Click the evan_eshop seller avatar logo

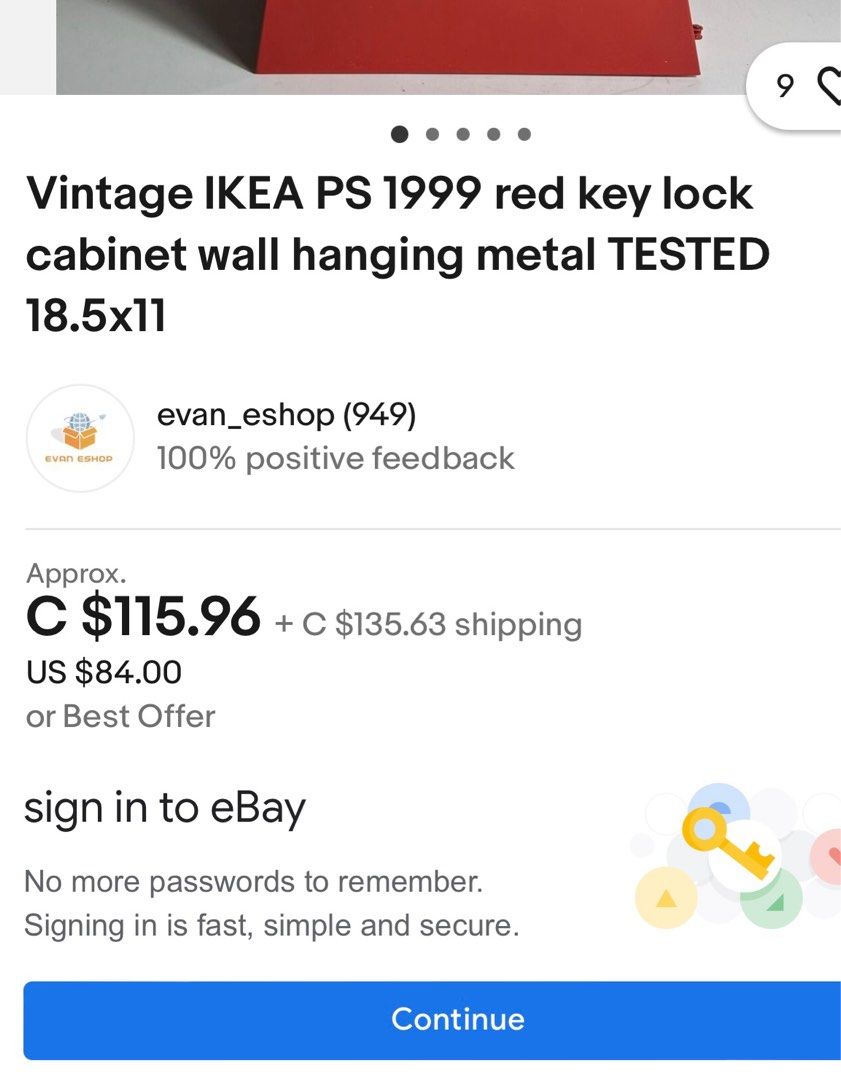(x=80, y=438)
